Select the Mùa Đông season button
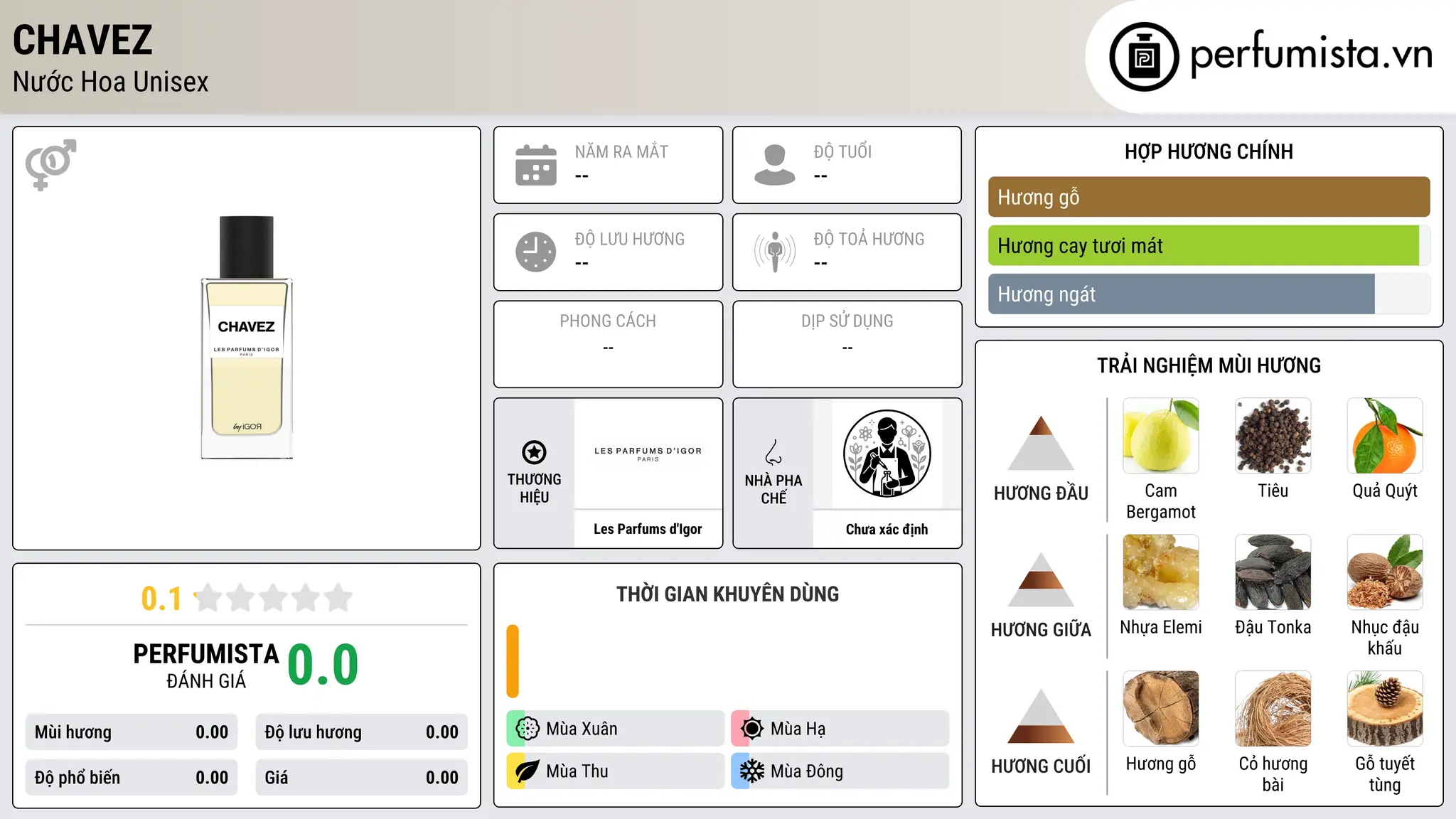Viewport: 1456px width, 819px height. pyautogui.click(x=840, y=771)
